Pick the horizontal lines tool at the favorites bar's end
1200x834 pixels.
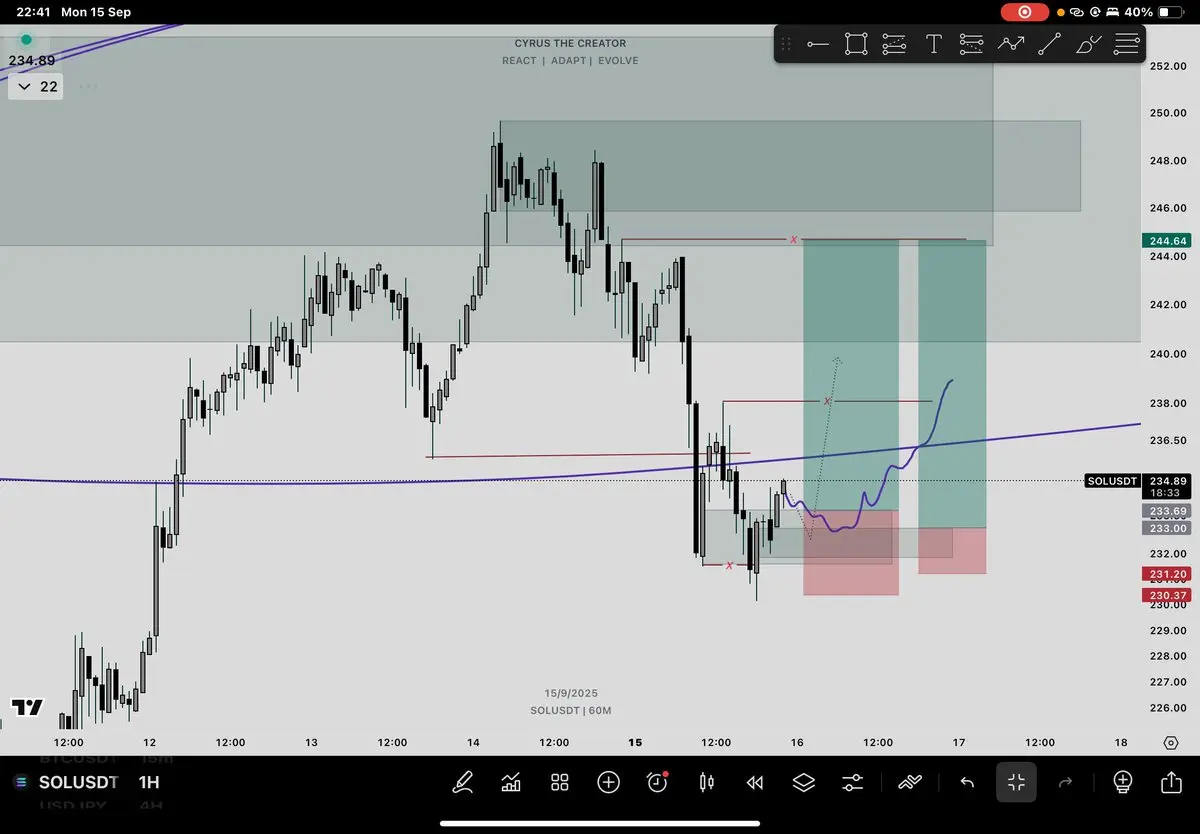(1126, 44)
